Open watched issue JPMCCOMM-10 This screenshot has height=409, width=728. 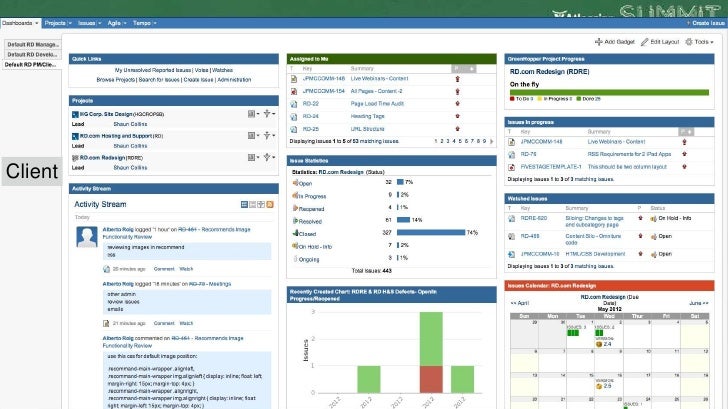coord(540,254)
